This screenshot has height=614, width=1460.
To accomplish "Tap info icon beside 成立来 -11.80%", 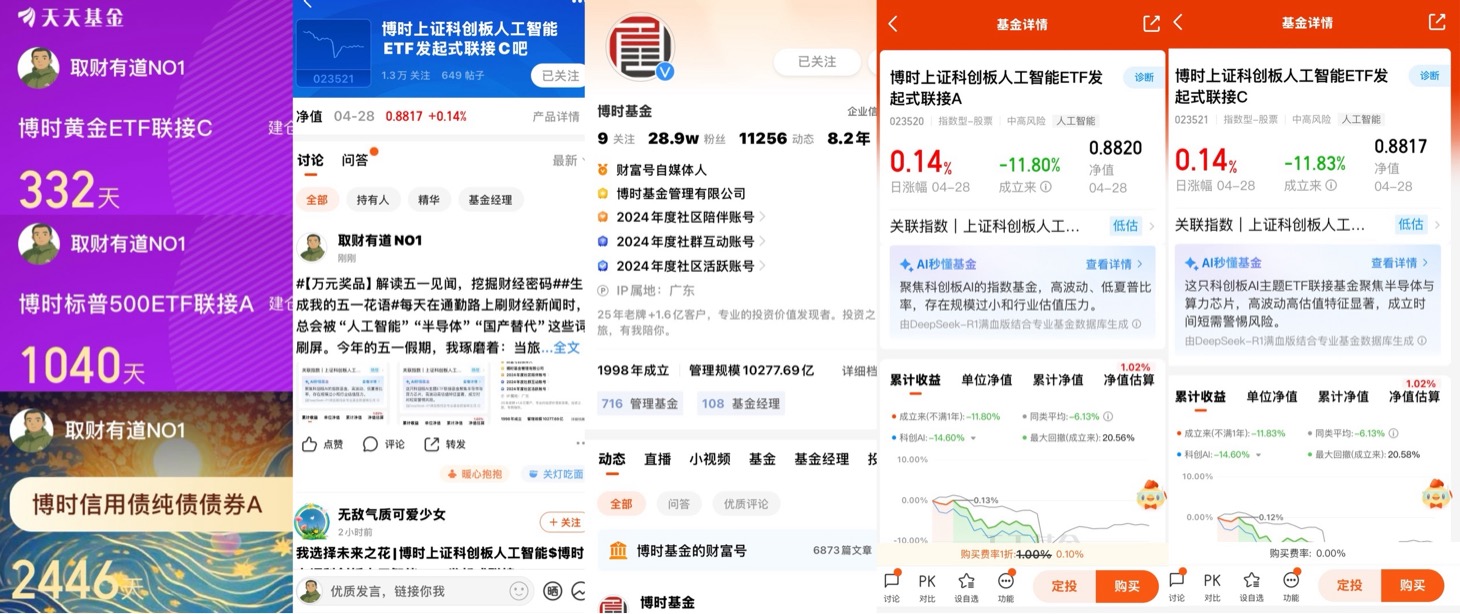I will point(1046,187).
